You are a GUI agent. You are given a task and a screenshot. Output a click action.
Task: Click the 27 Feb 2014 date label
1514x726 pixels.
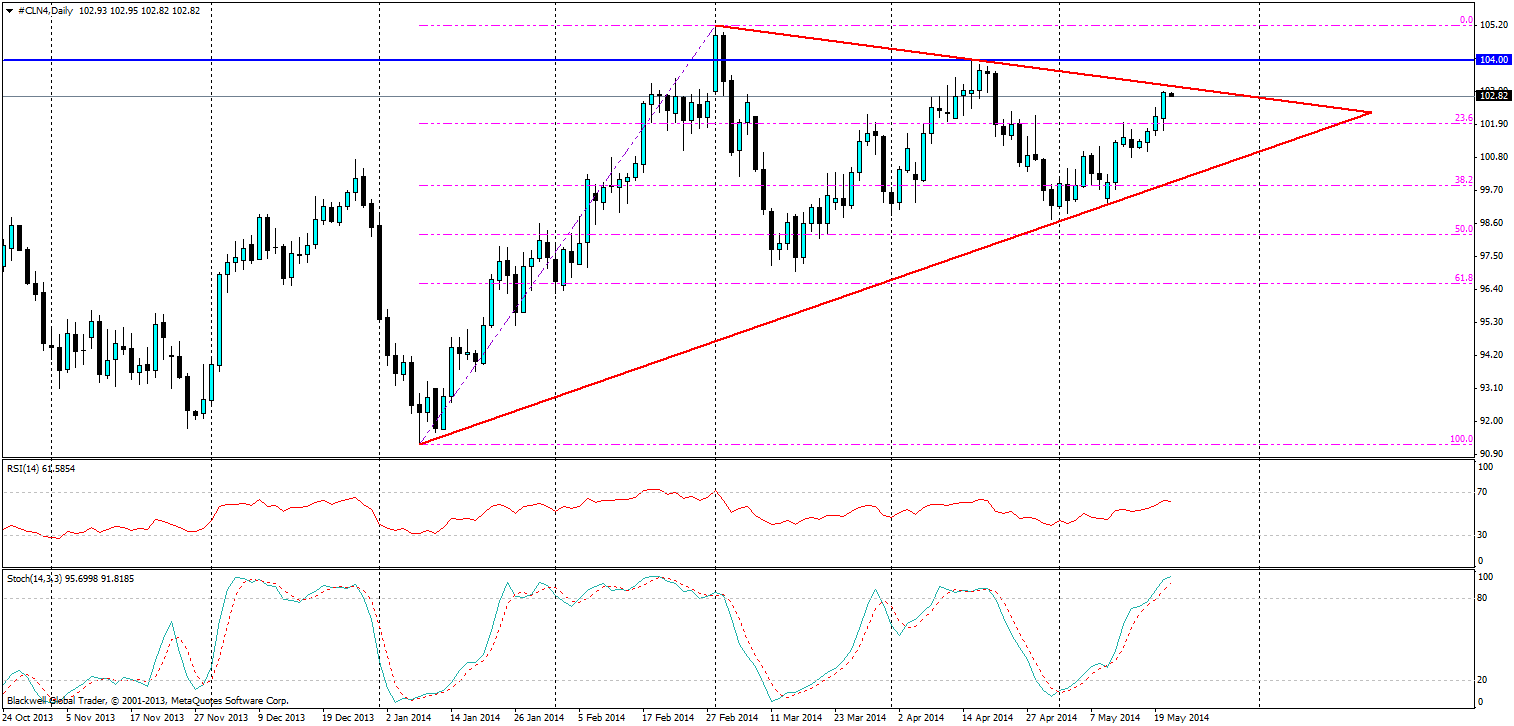point(732,718)
